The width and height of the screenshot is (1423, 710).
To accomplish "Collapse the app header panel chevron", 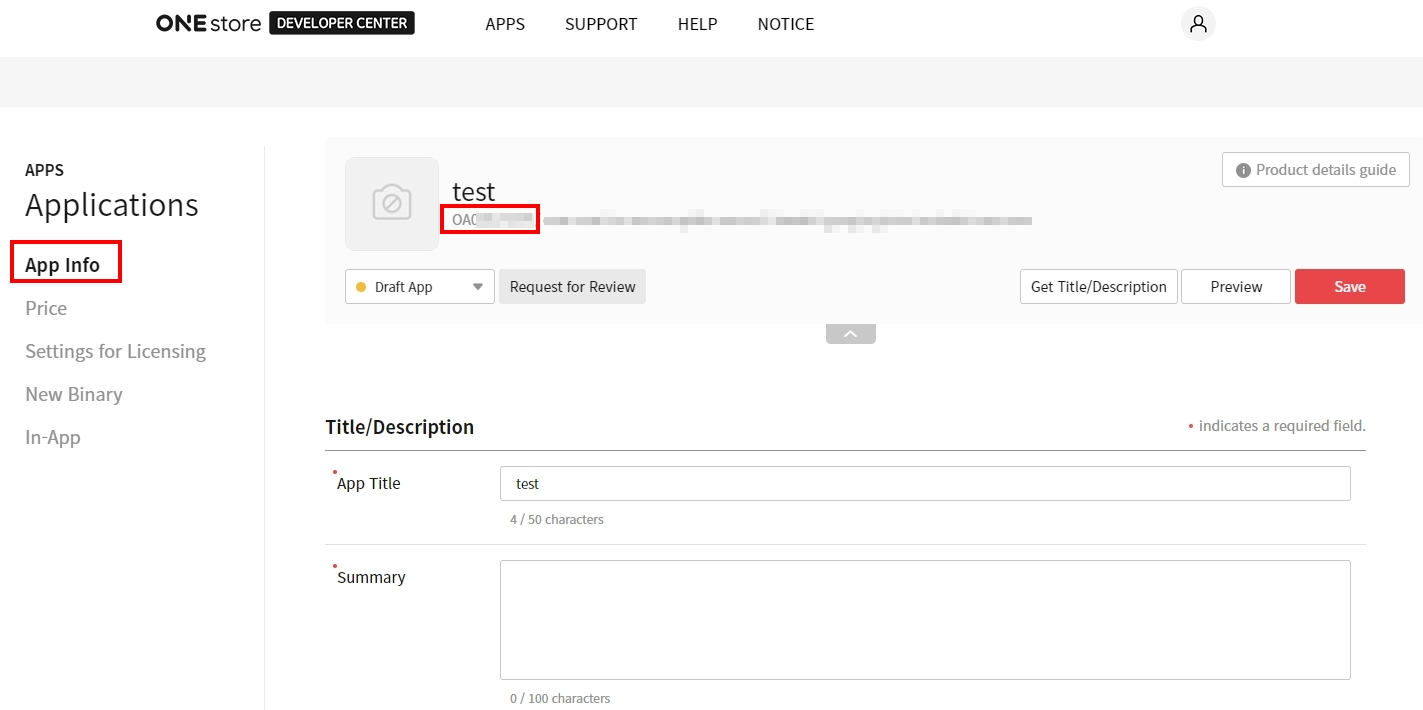I will [x=851, y=334].
